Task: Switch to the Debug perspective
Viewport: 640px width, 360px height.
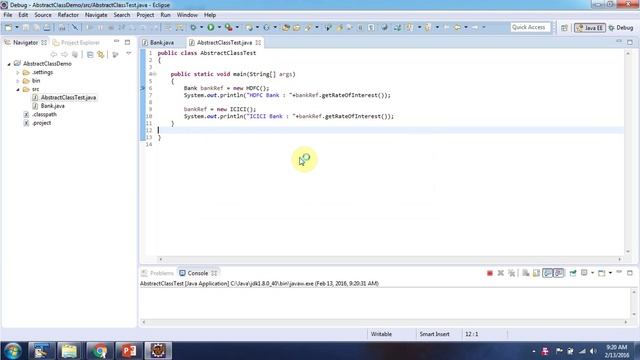Action: tap(621, 28)
